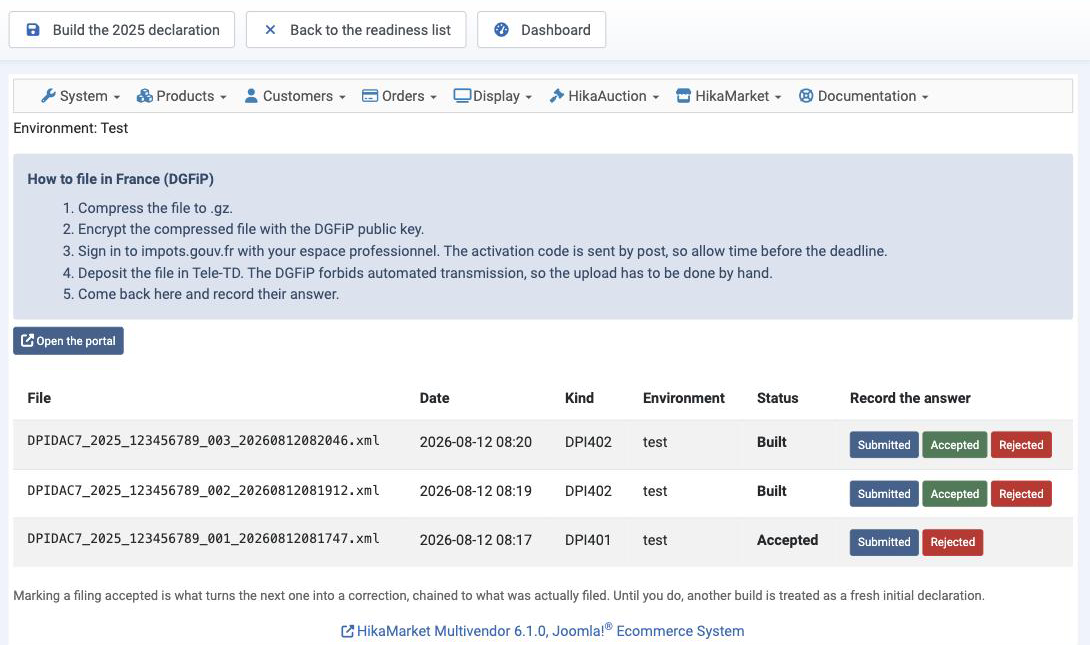Screen dimensions: 1090x645
Task: Click the Accepted status of file 001
Action: (787, 540)
